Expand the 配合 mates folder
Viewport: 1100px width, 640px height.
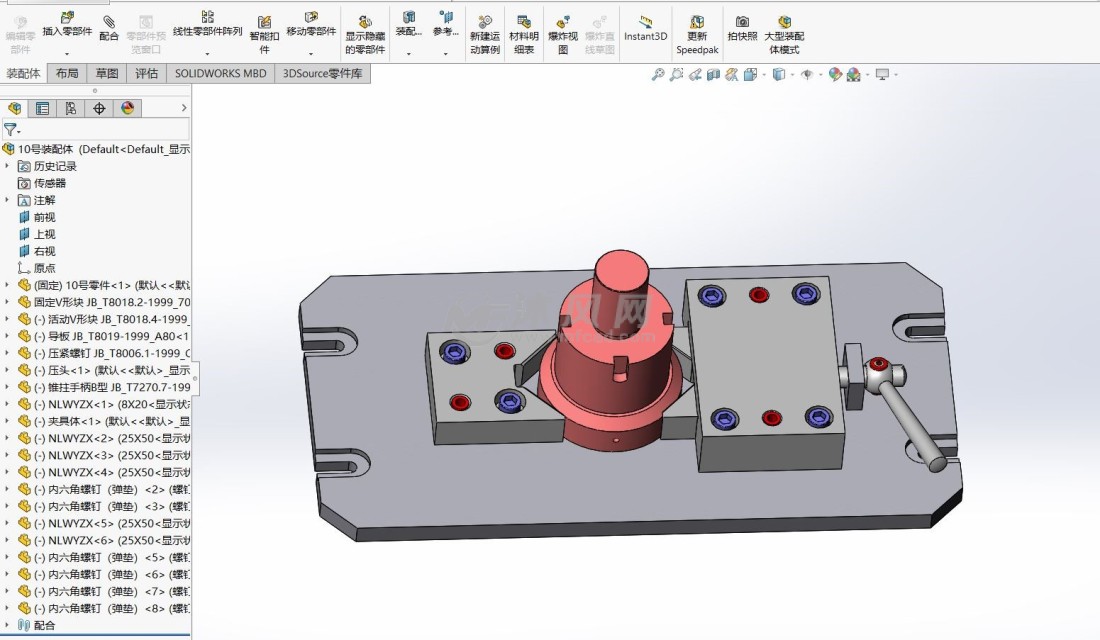[7, 625]
